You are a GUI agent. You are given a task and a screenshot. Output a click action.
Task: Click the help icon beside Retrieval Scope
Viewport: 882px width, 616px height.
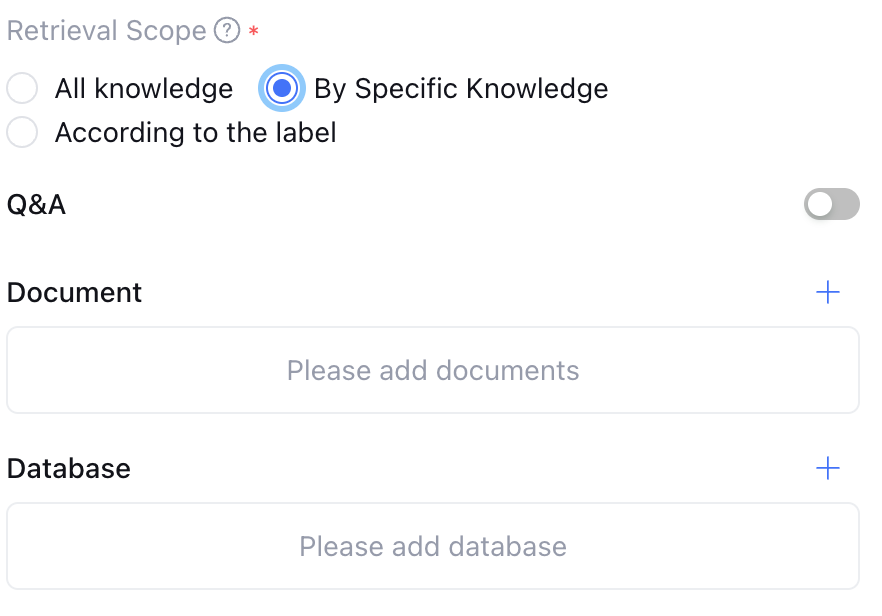227,31
